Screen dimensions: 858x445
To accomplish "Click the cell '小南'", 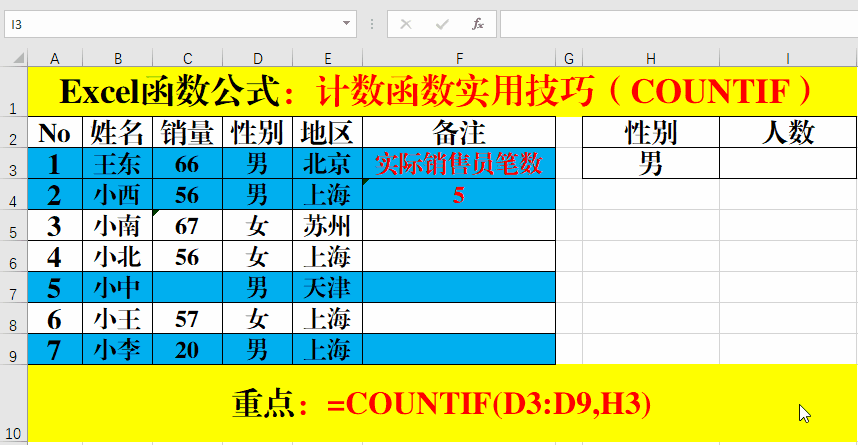I will (118, 226).
